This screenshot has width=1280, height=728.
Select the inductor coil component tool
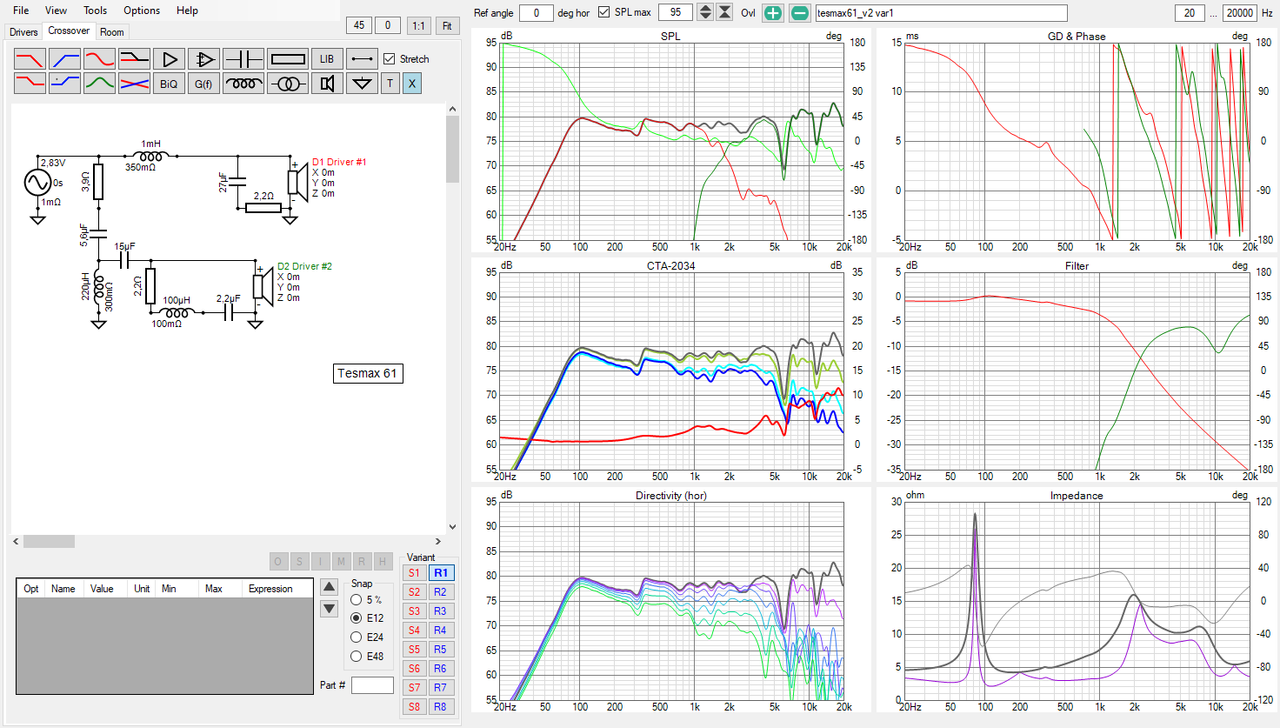pyautogui.click(x=243, y=84)
